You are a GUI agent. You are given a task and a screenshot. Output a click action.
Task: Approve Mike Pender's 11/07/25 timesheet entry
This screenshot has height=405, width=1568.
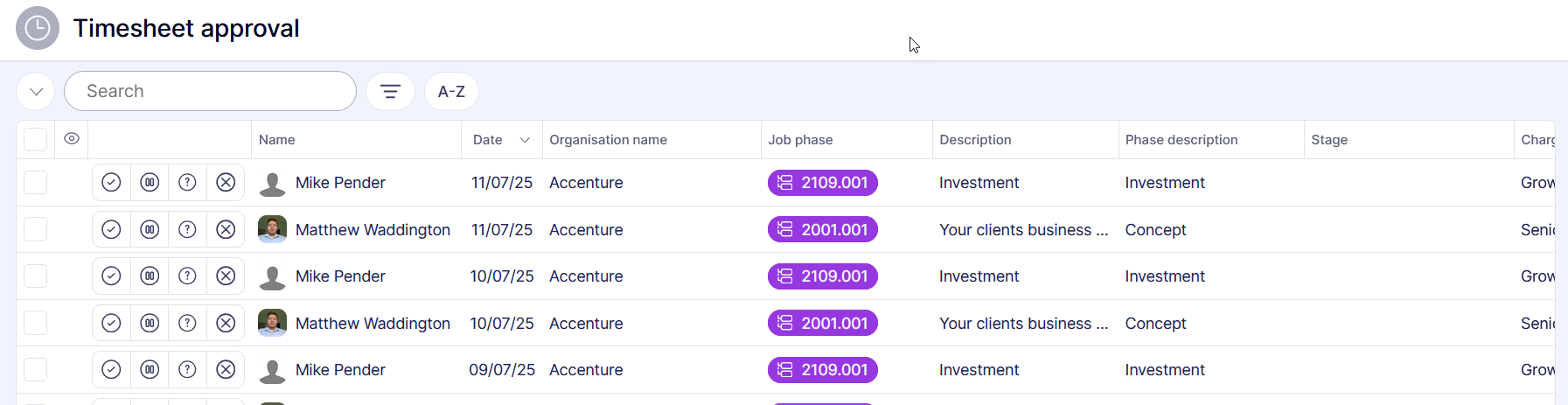tap(111, 182)
